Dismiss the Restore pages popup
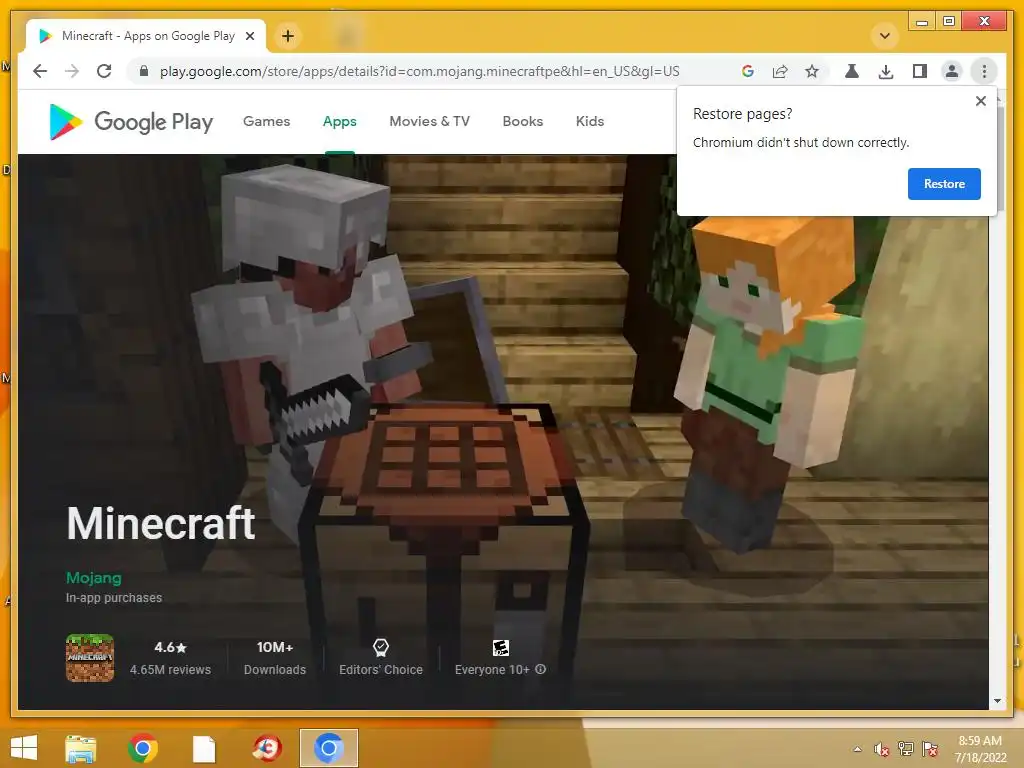This screenshot has width=1024, height=768. 980,101
